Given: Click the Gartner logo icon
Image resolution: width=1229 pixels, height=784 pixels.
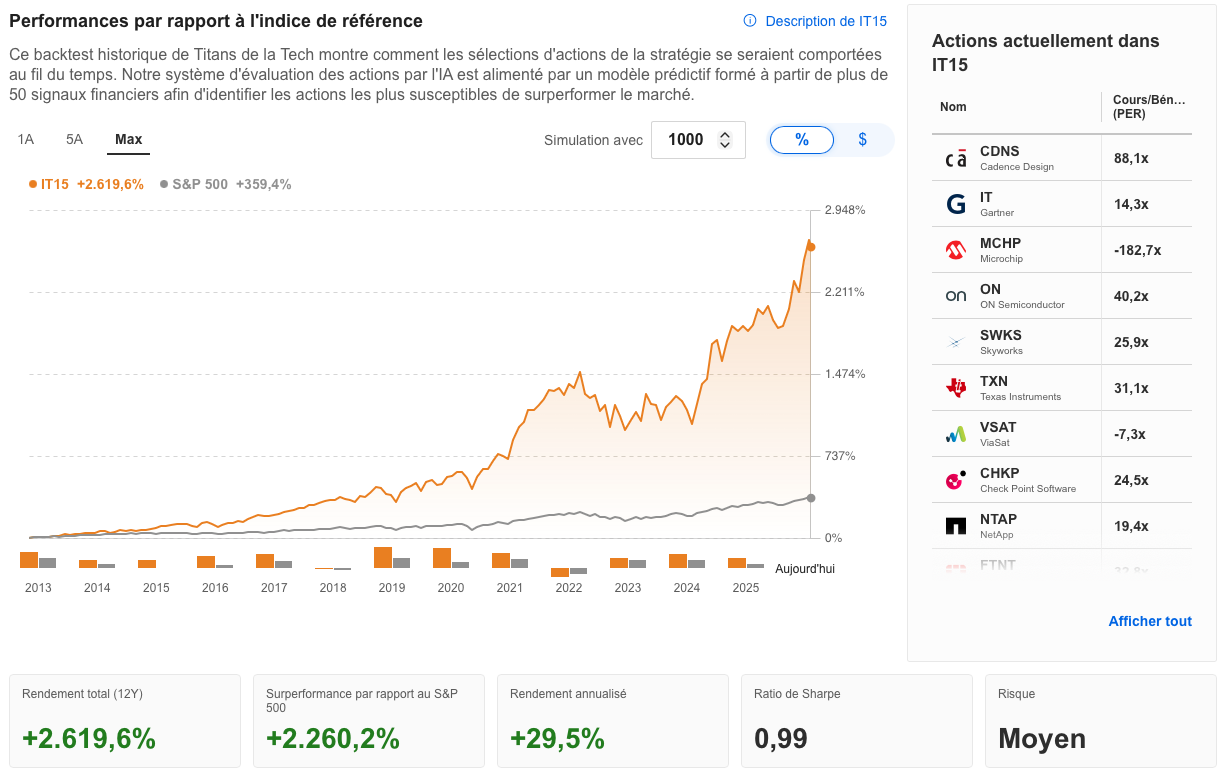Looking at the screenshot, I should [x=956, y=205].
